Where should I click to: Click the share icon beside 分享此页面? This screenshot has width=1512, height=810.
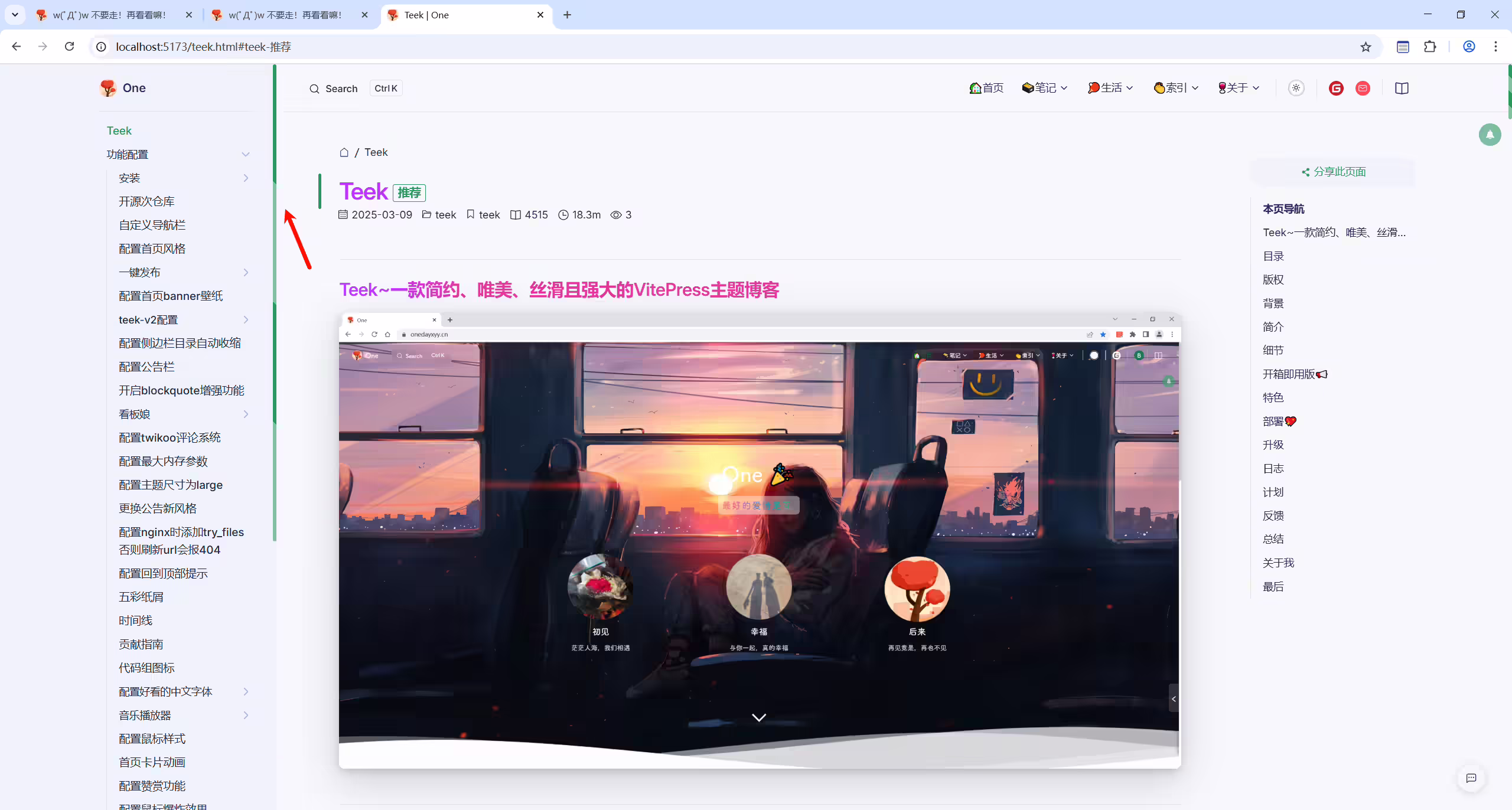pos(1305,172)
